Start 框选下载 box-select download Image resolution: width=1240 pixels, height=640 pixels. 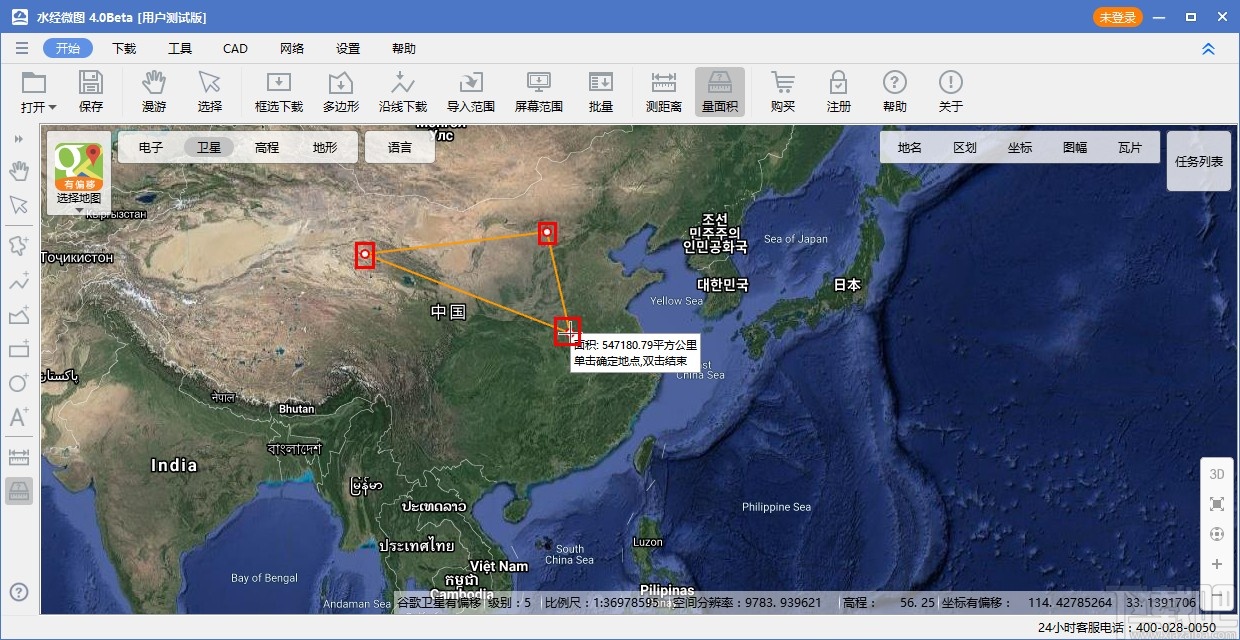pyautogui.click(x=279, y=92)
